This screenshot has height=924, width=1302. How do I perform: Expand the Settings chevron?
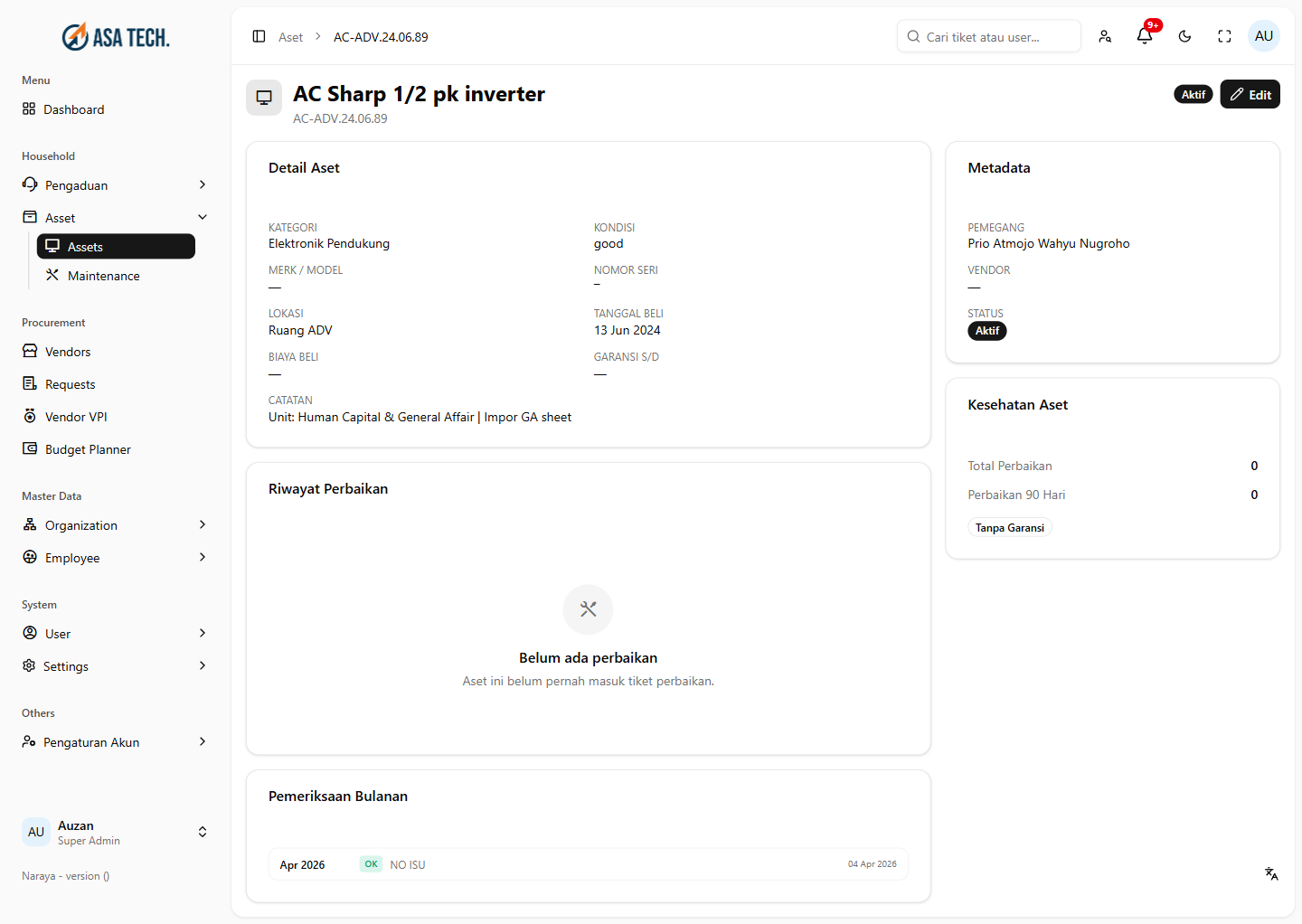[x=203, y=665]
